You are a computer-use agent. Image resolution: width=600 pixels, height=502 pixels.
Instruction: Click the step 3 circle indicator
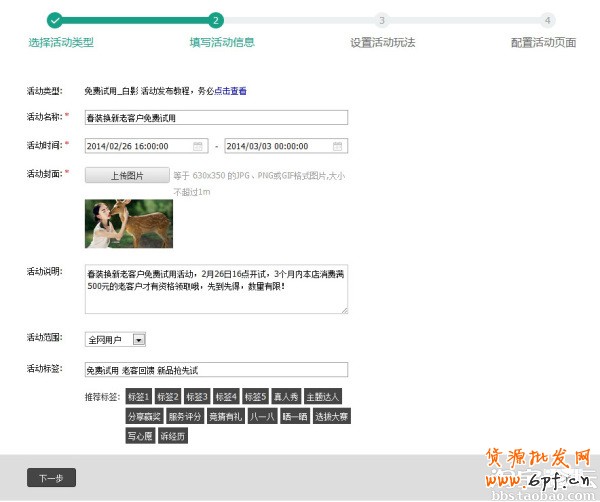coord(381,19)
